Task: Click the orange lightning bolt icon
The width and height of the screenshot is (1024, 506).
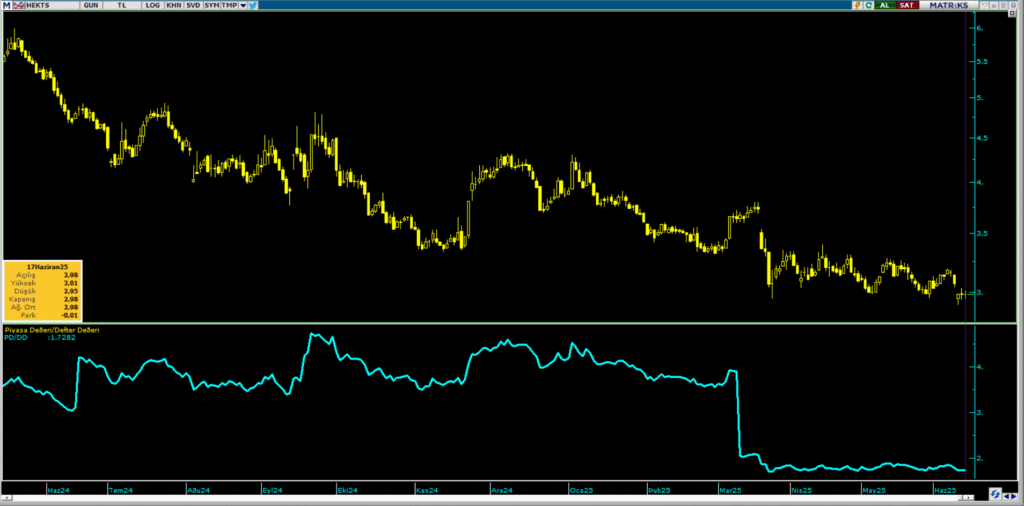Action: pos(857,5)
